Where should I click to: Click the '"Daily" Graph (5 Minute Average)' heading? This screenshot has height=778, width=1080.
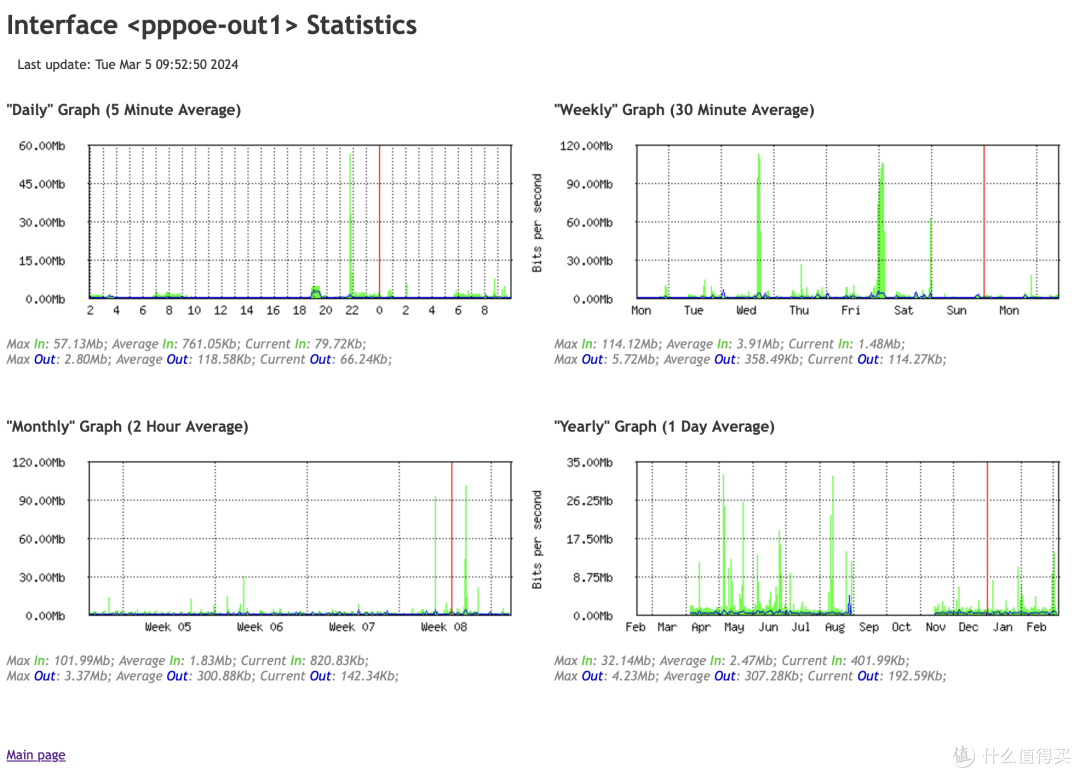click(124, 110)
